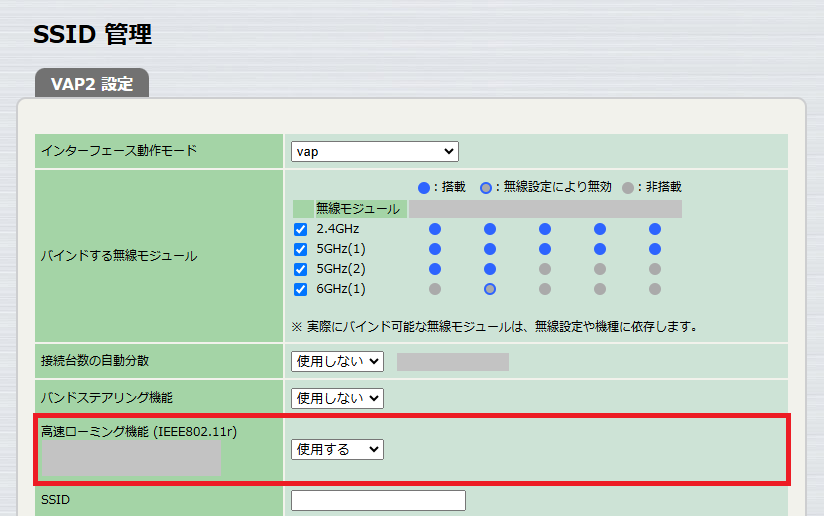The height and width of the screenshot is (516, 824).
Task: Click the 2.4GHz row label
Action: [x=338, y=229]
